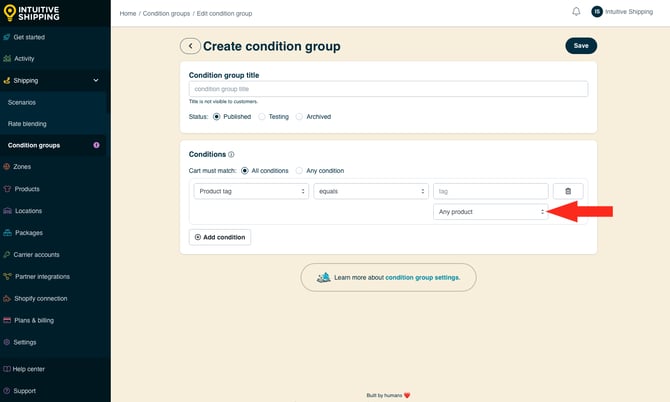This screenshot has width=670, height=402.
Task: Open the Any product dropdown
Action: pos(491,211)
